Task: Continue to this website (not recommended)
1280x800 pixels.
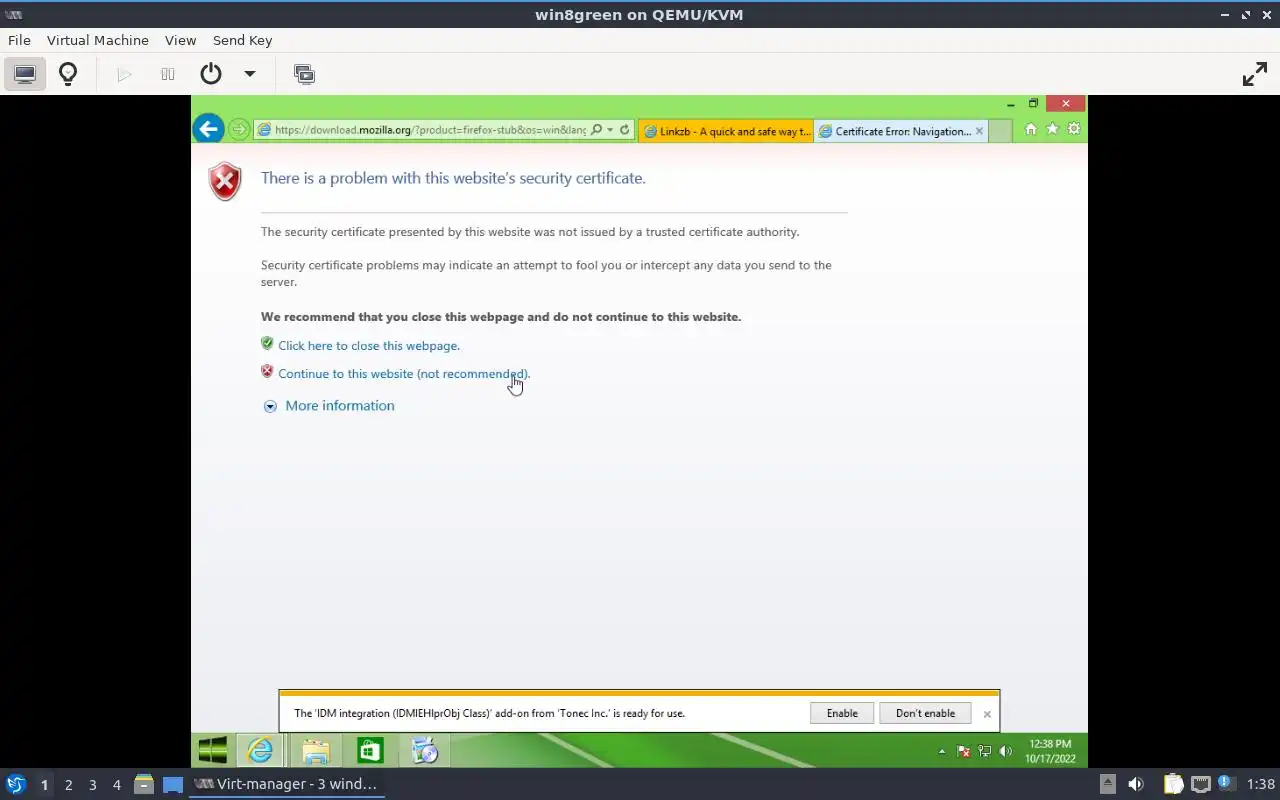Action: tap(404, 374)
